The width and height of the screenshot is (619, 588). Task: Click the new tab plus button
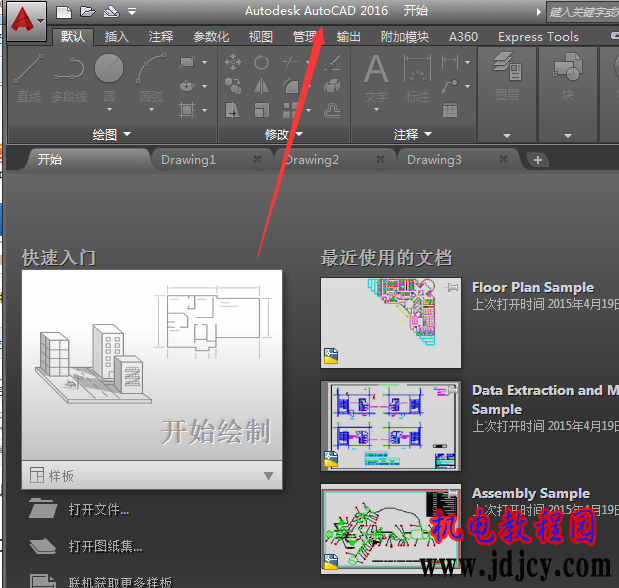[x=537, y=160]
